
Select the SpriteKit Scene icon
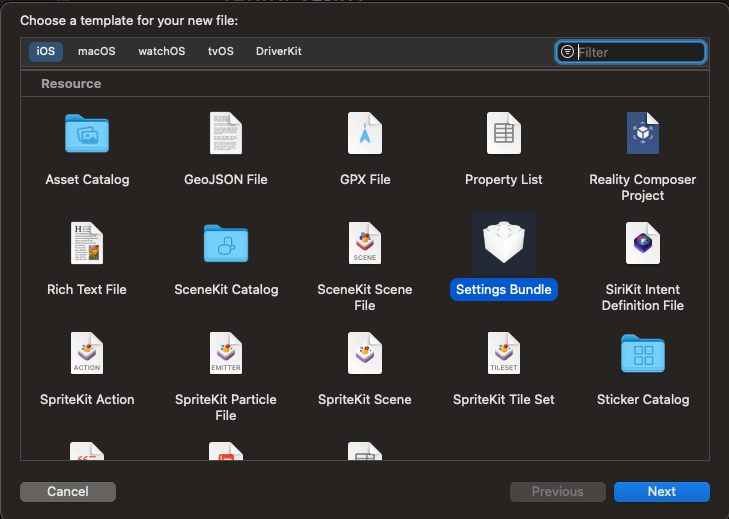[x=365, y=353]
